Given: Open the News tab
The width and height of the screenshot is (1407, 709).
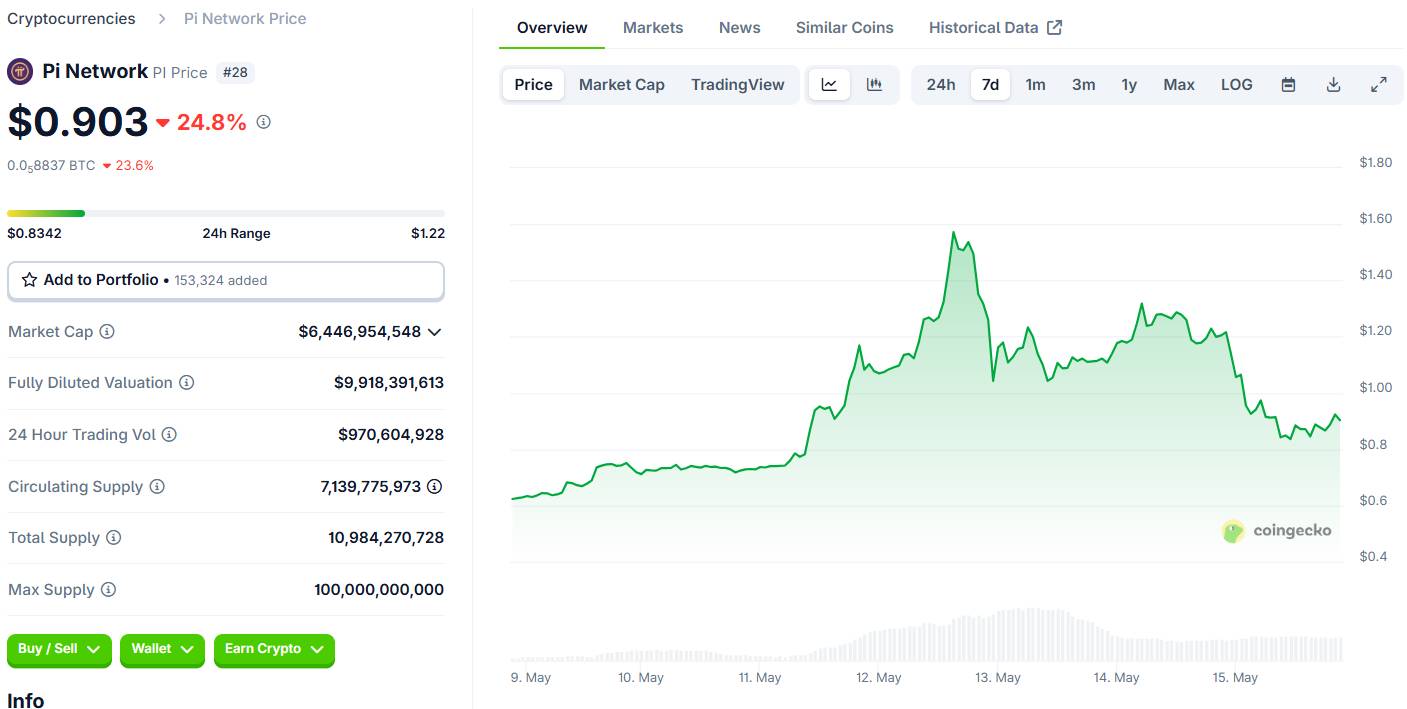Looking at the screenshot, I should tap(740, 28).
